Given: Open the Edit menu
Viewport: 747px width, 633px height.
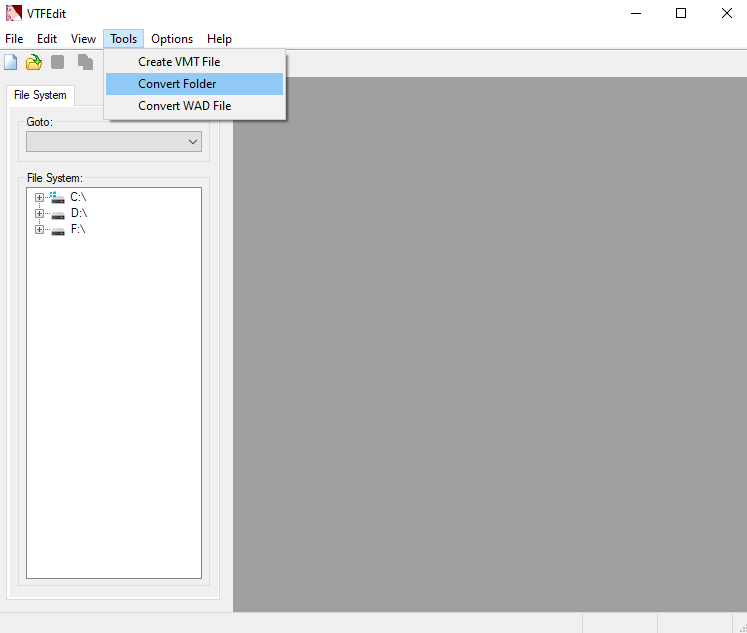Looking at the screenshot, I should (x=47, y=39).
